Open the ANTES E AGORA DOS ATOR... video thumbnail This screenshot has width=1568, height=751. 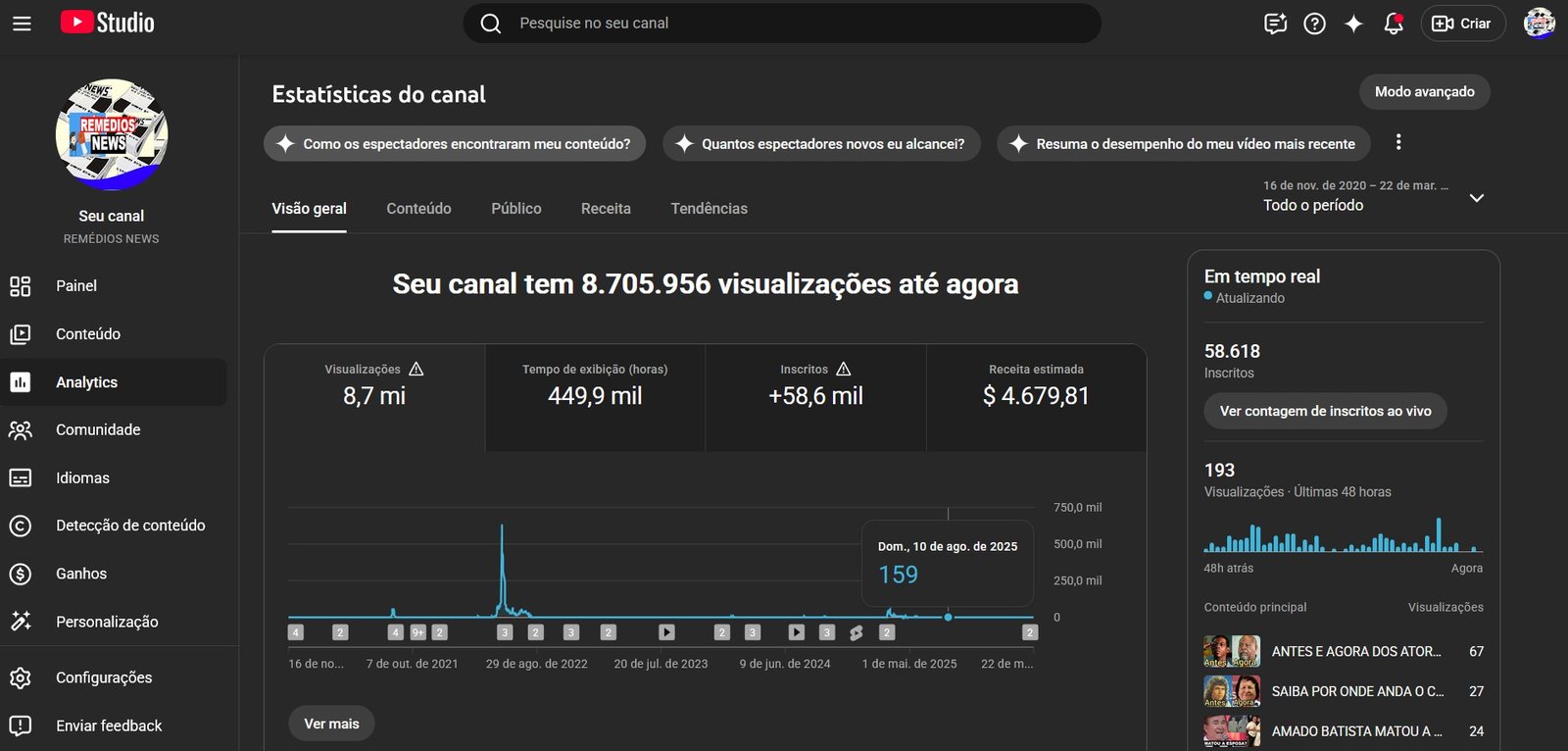click(x=1232, y=651)
